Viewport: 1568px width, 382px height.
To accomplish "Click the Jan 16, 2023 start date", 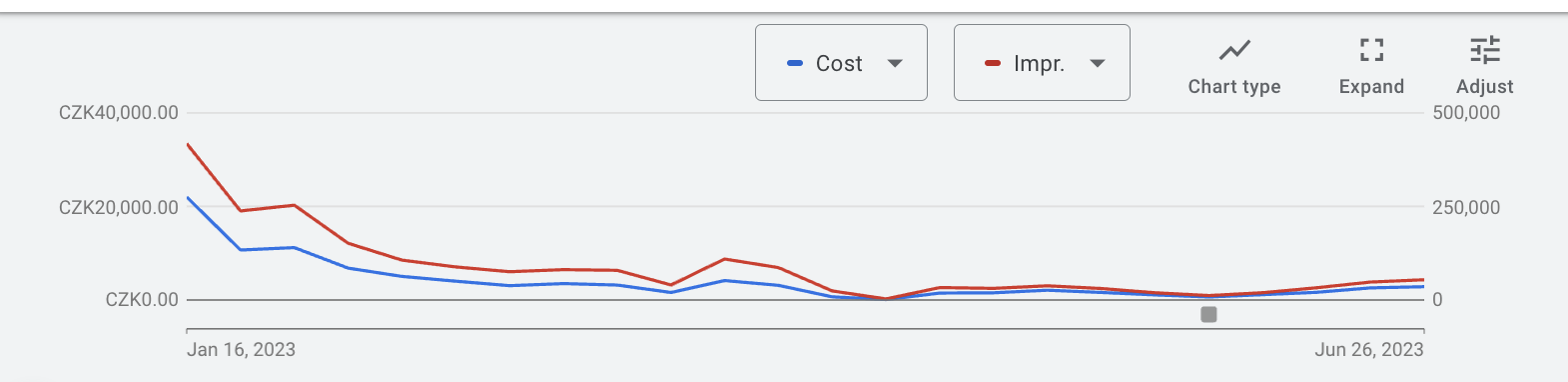I will (241, 350).
